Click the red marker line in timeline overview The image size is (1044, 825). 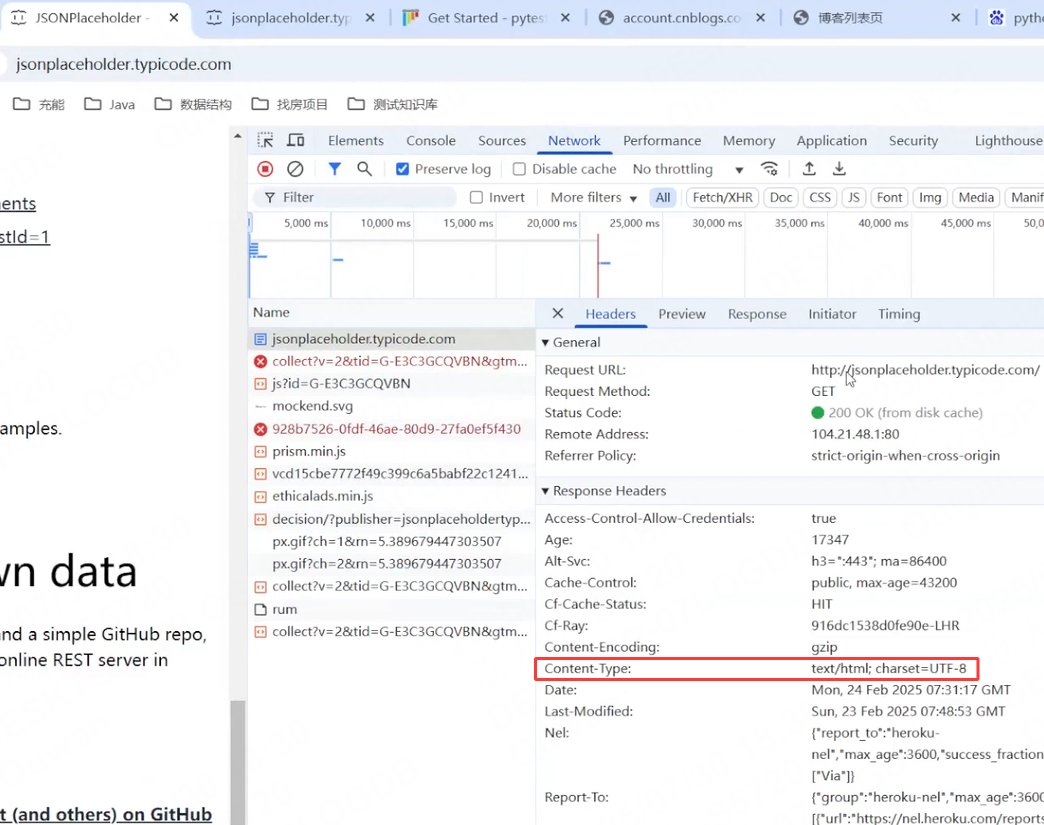point(598,266)
